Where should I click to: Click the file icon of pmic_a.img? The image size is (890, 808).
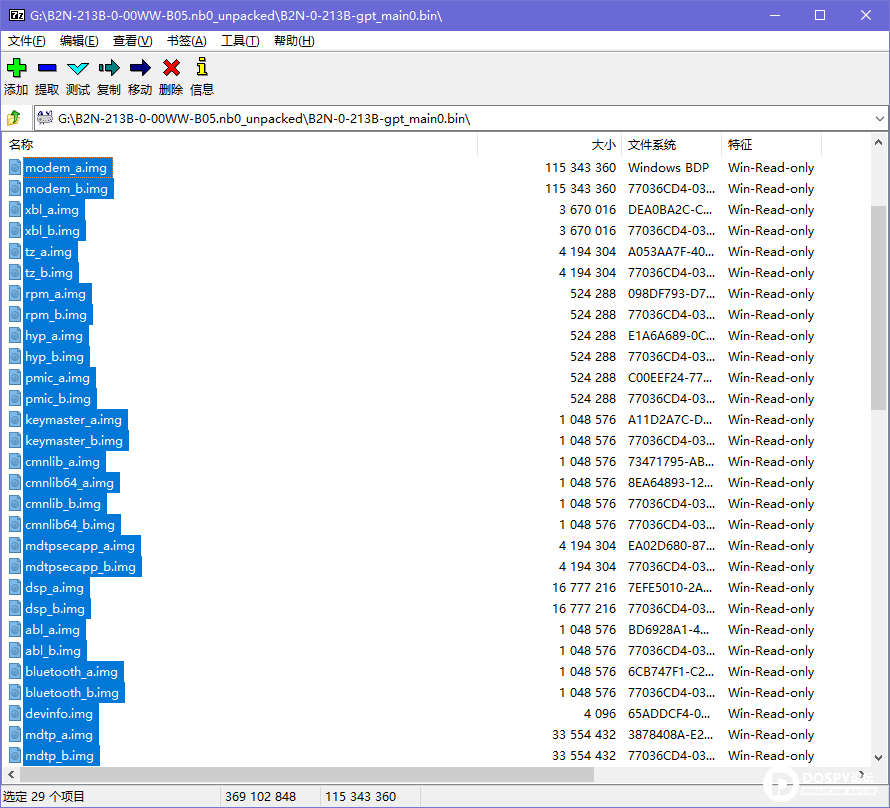pyautogui.click(x=15, y=377)
